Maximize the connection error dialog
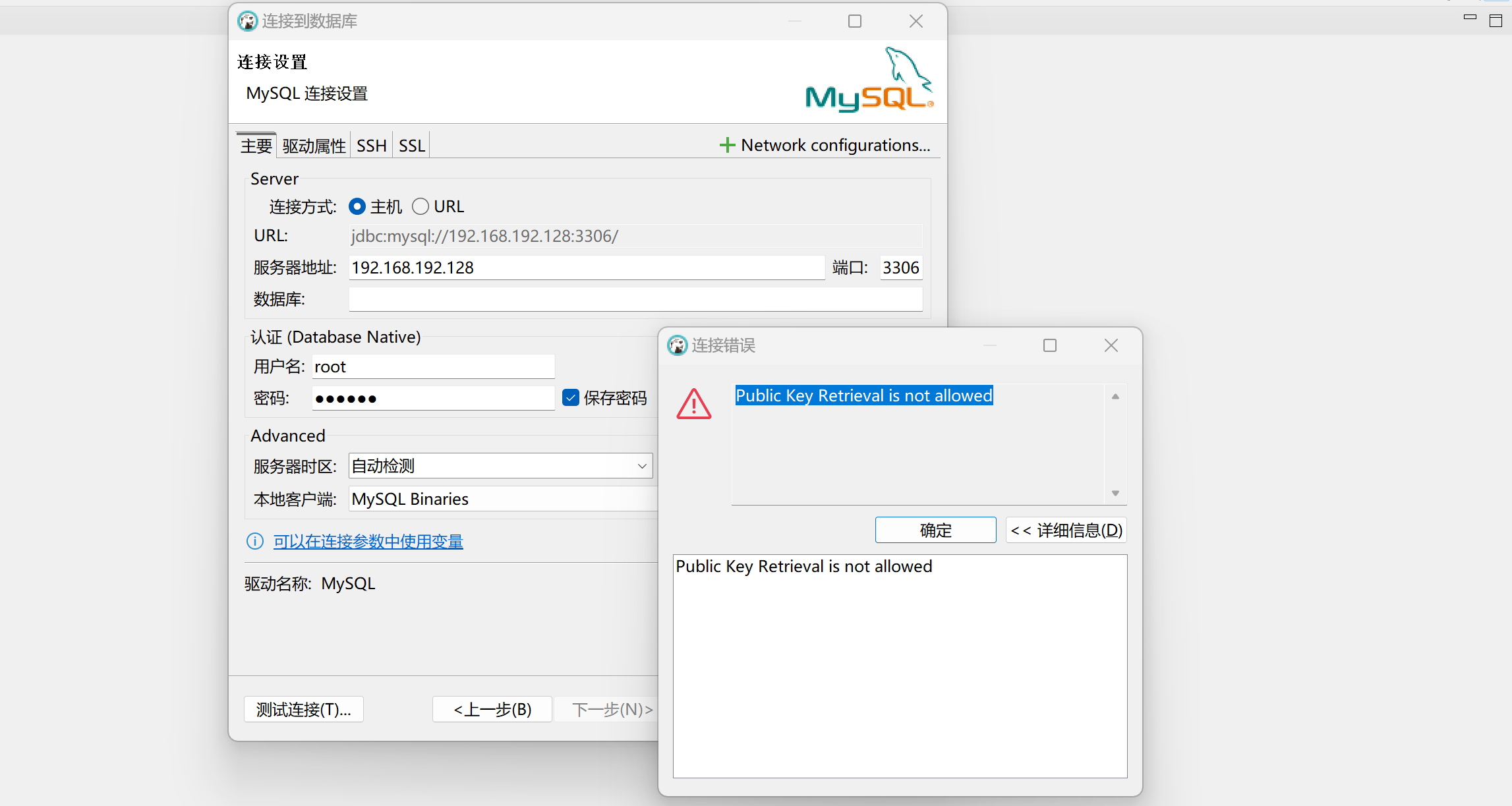Image resolution: width=1512 pixels, height=806 pixels. tap(1049, 345)
